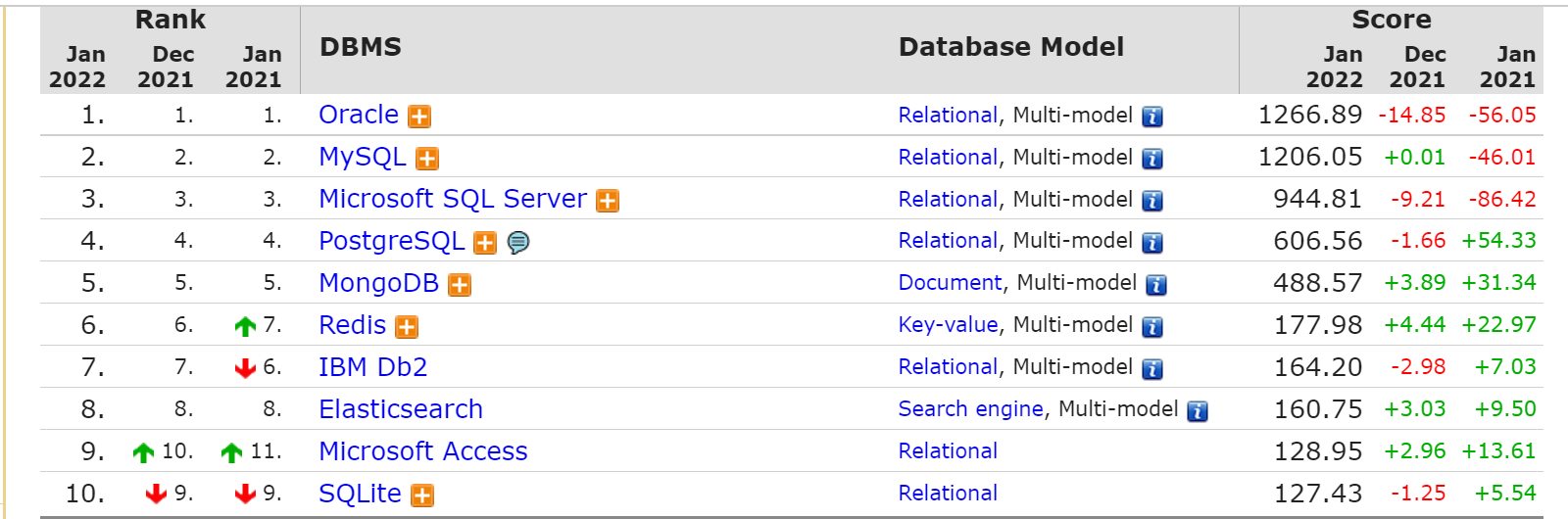Click the plus icon next to Microsoft SQL Server

click(x=608, y=201)
